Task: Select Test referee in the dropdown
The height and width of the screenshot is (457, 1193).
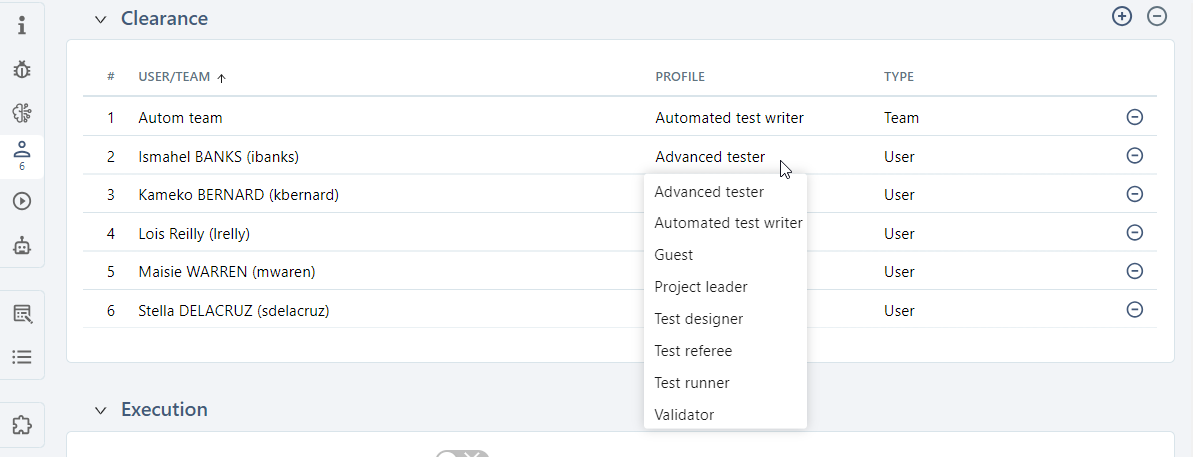Action: tap(693, 351)
